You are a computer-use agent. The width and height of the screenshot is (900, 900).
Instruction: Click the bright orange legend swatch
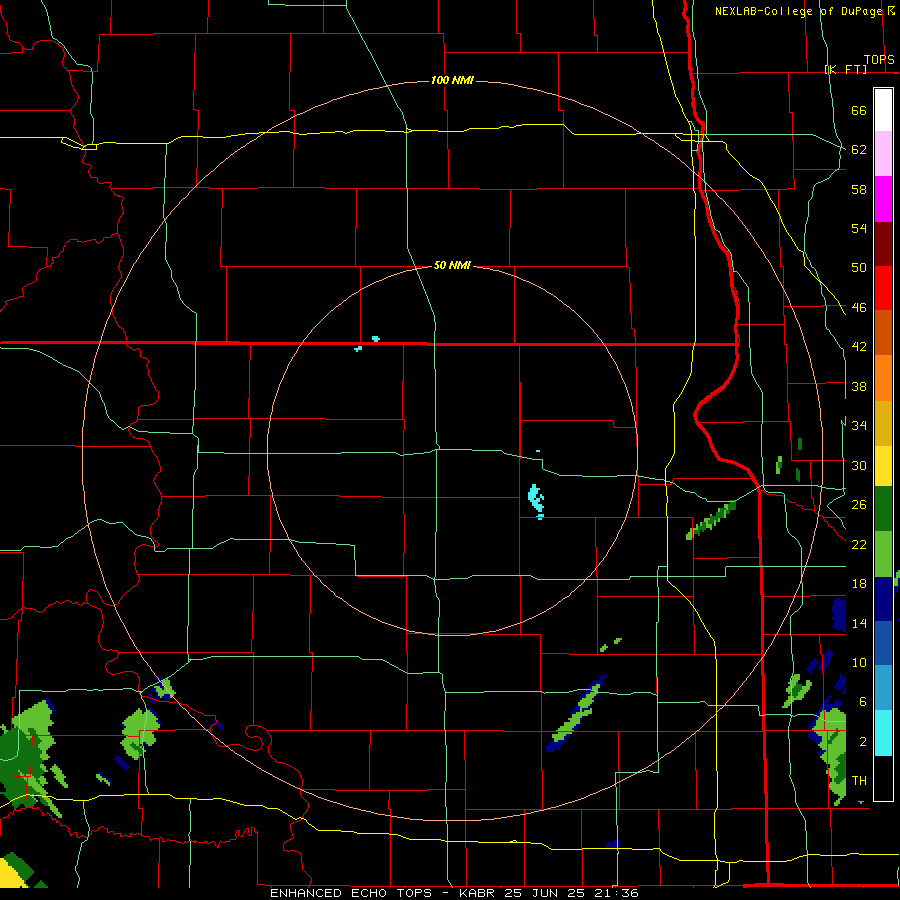883,378
